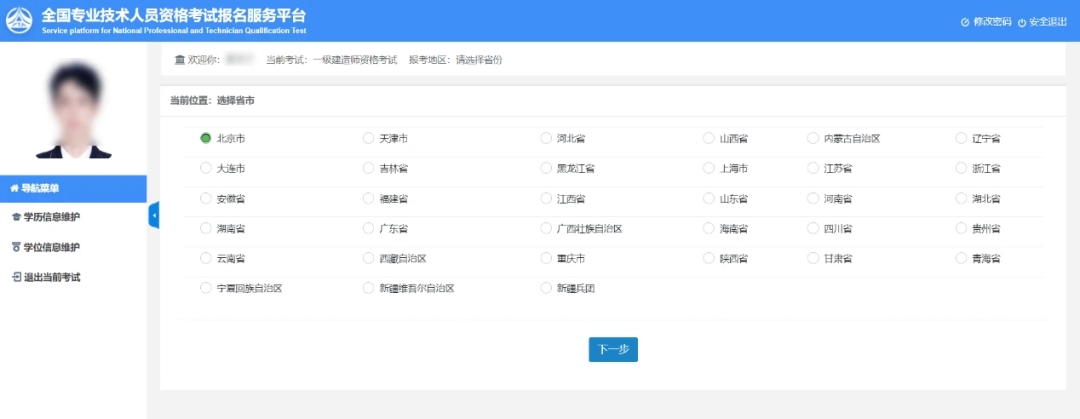Click the user profile photo
This screenshot has width=1080, height=419.
pos(72,109)
